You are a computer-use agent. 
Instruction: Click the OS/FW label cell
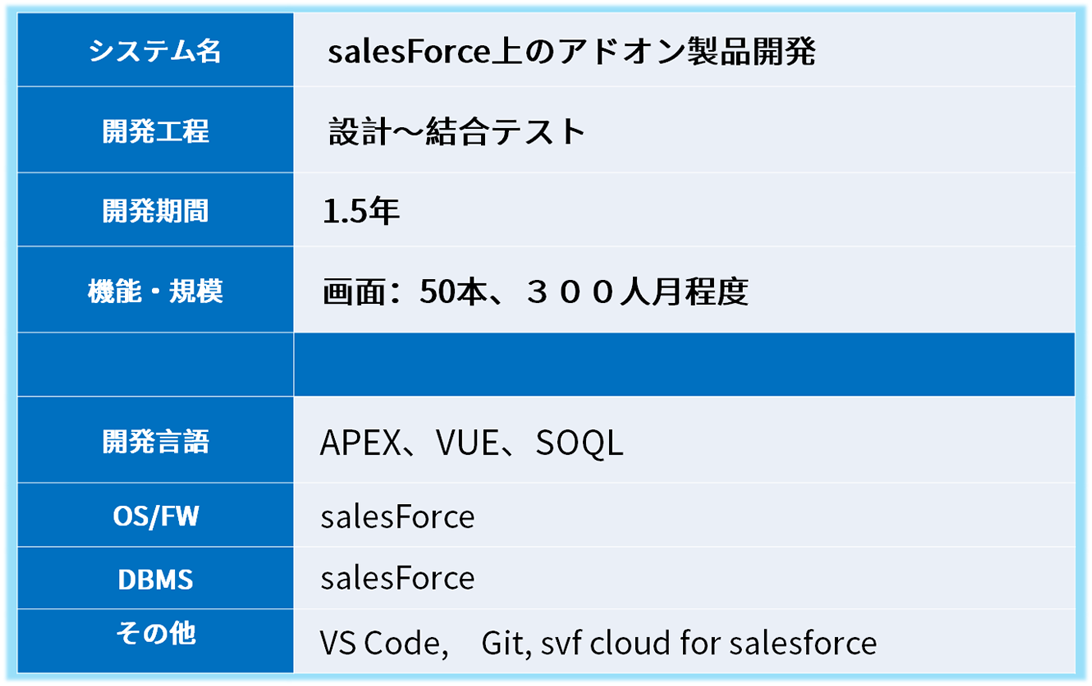(155, 517)
